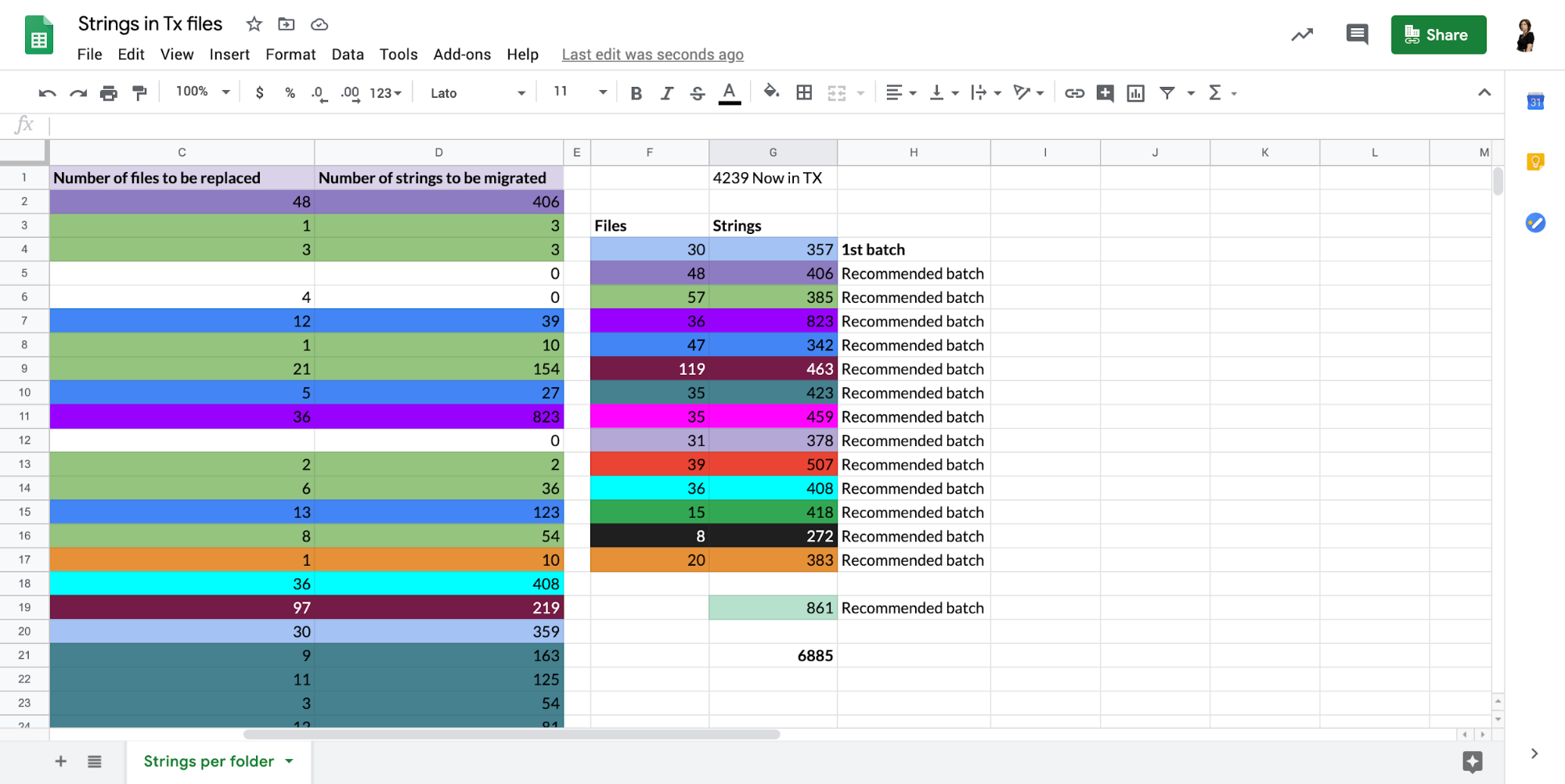Open Google Calendar side panel
This screenshot has width=1565, height=784.
(1535, 101)
